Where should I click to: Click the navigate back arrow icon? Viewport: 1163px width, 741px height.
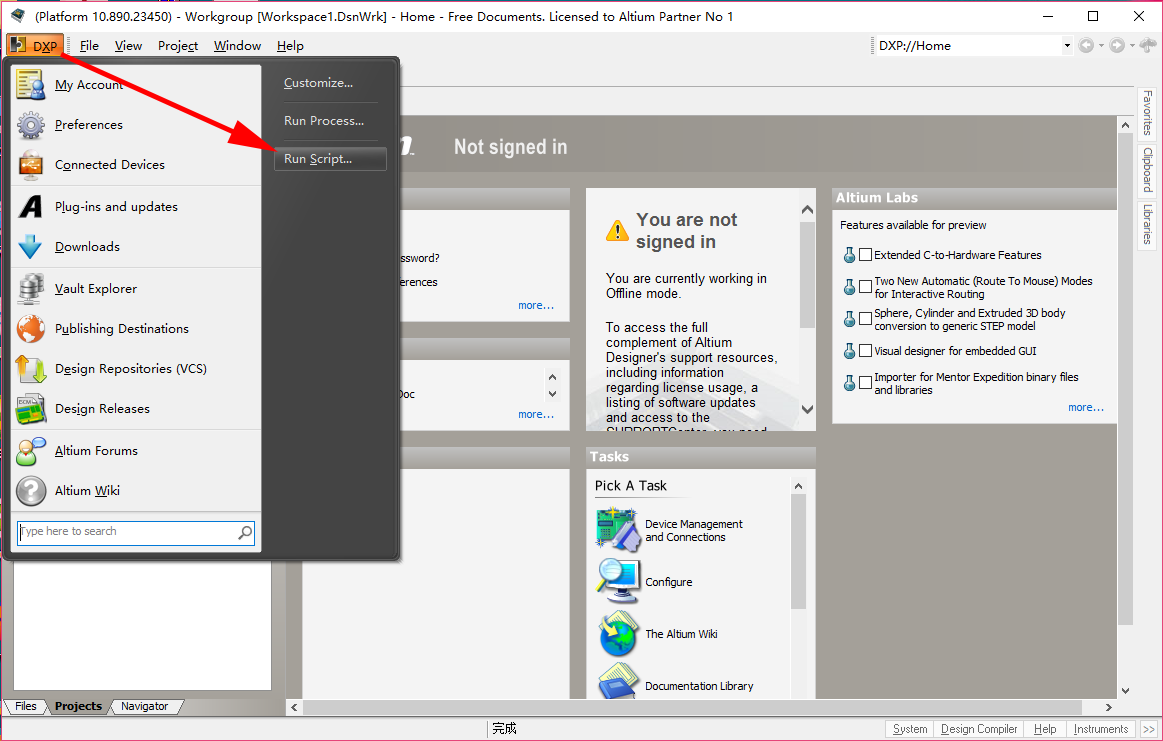1086,45
